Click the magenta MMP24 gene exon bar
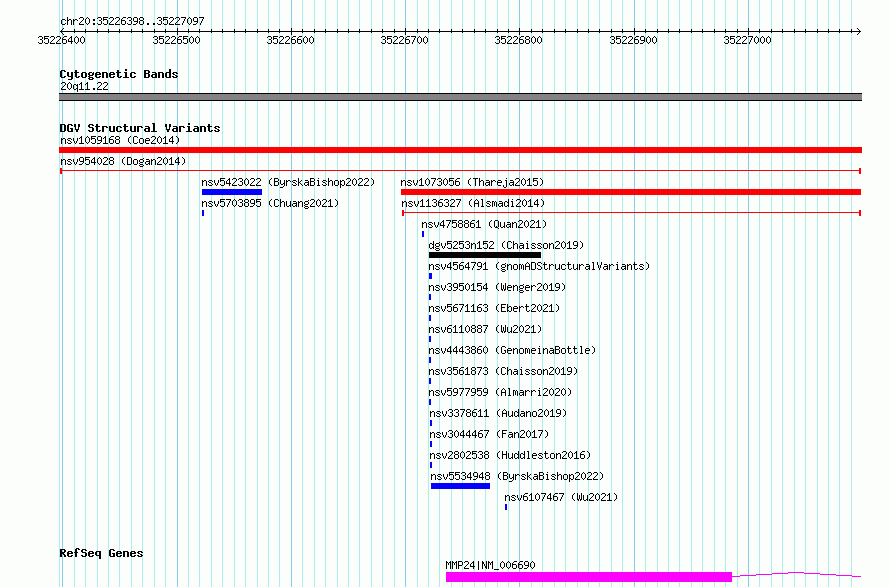Image resolution: width=890 pixels, height=587 pixels. (x=589, y=577)
